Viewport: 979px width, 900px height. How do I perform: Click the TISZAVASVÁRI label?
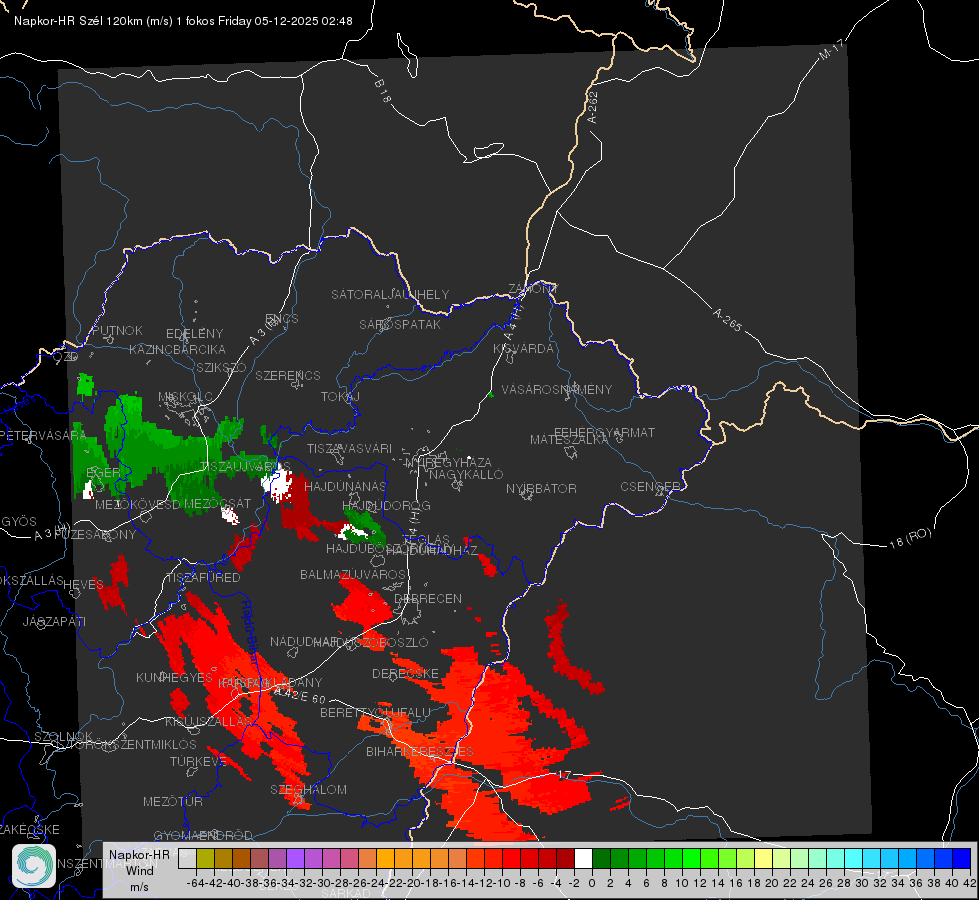tap(349, 448)
